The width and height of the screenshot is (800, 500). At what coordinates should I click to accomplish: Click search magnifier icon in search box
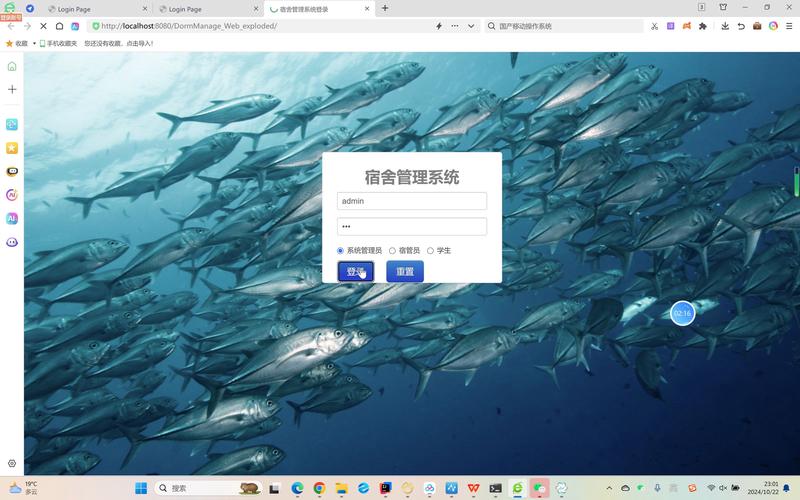490,26
